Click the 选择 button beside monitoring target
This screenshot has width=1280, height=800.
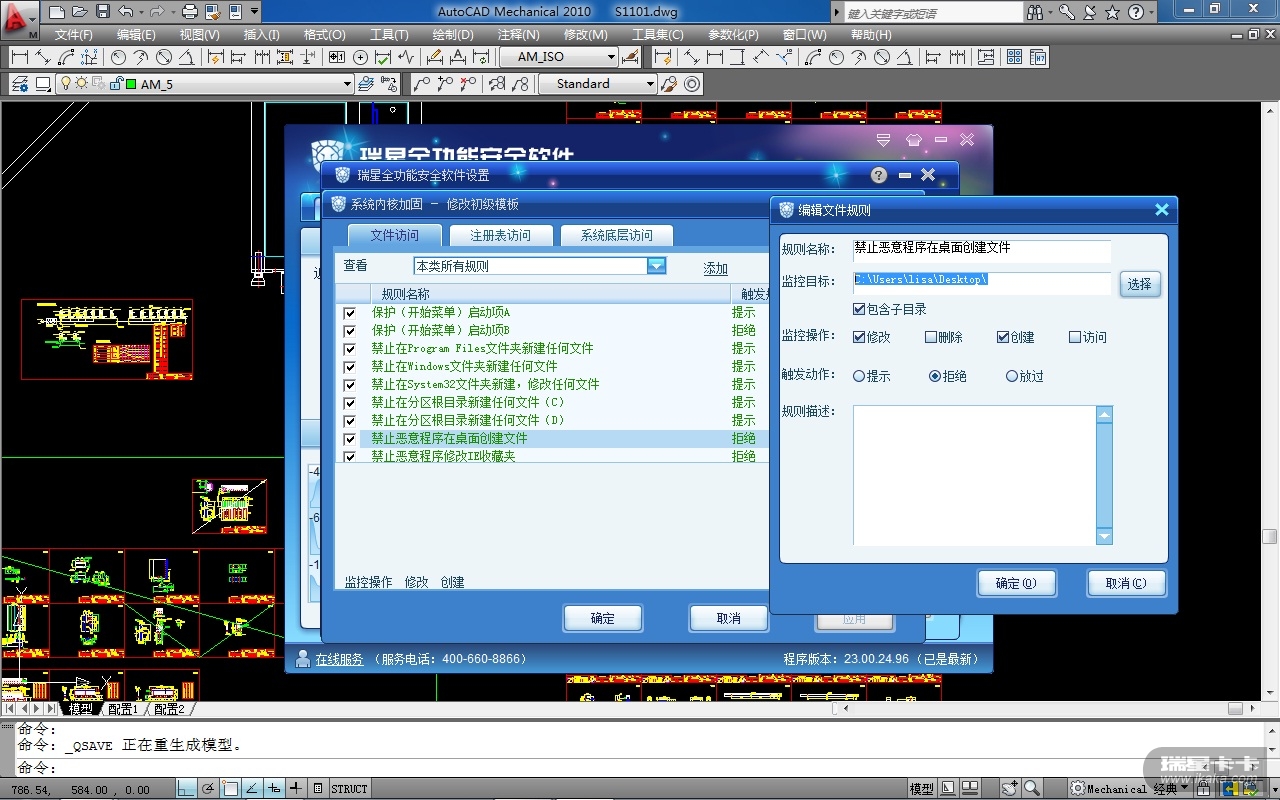[x=1139, y=284]
